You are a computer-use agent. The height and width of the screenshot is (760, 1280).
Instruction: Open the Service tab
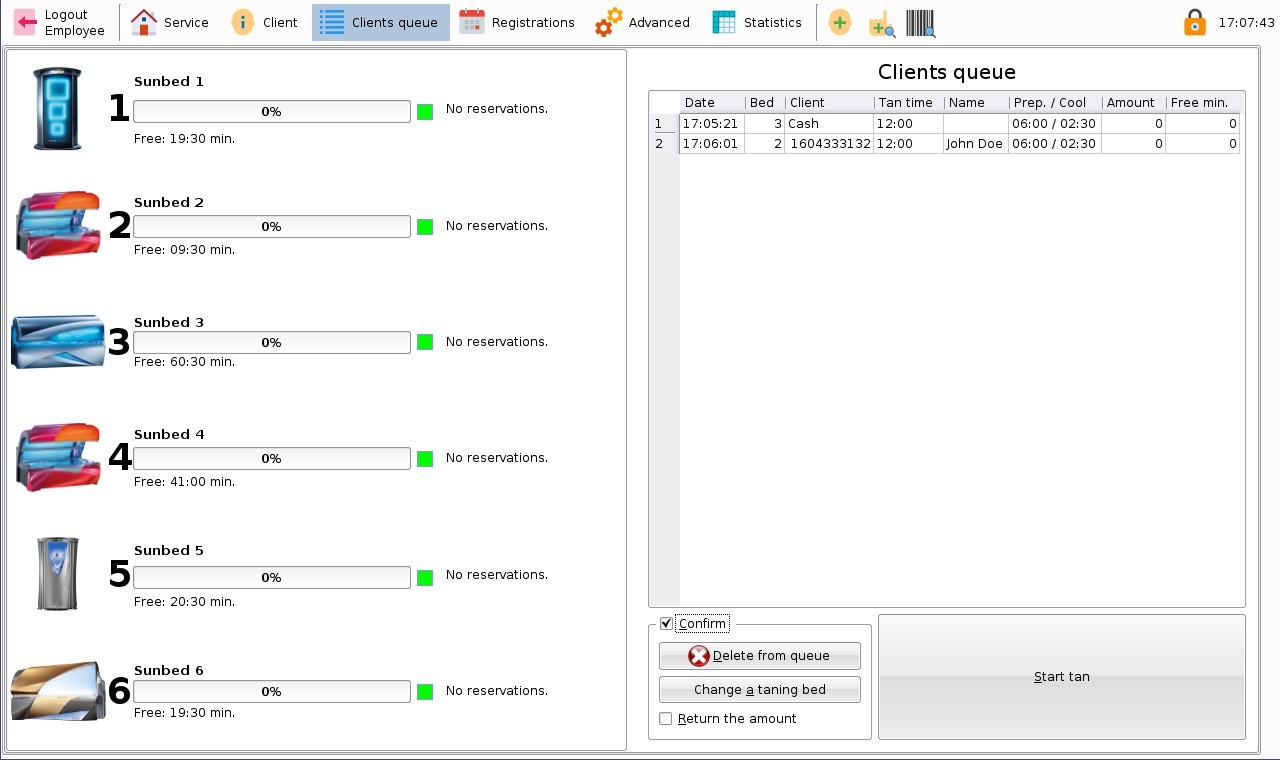point(170,22)
